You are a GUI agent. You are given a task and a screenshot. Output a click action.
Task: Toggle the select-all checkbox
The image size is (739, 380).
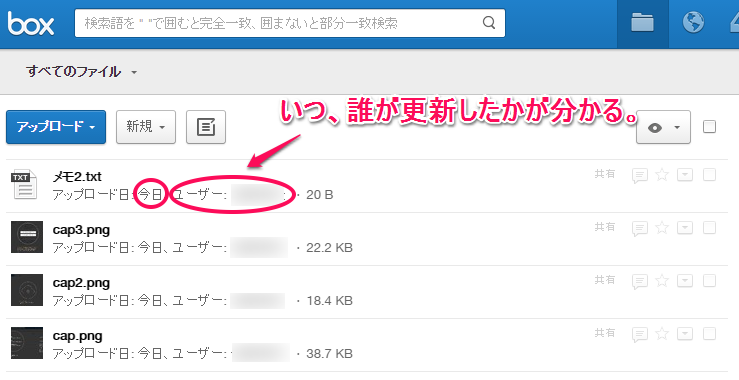pos(709,127)
